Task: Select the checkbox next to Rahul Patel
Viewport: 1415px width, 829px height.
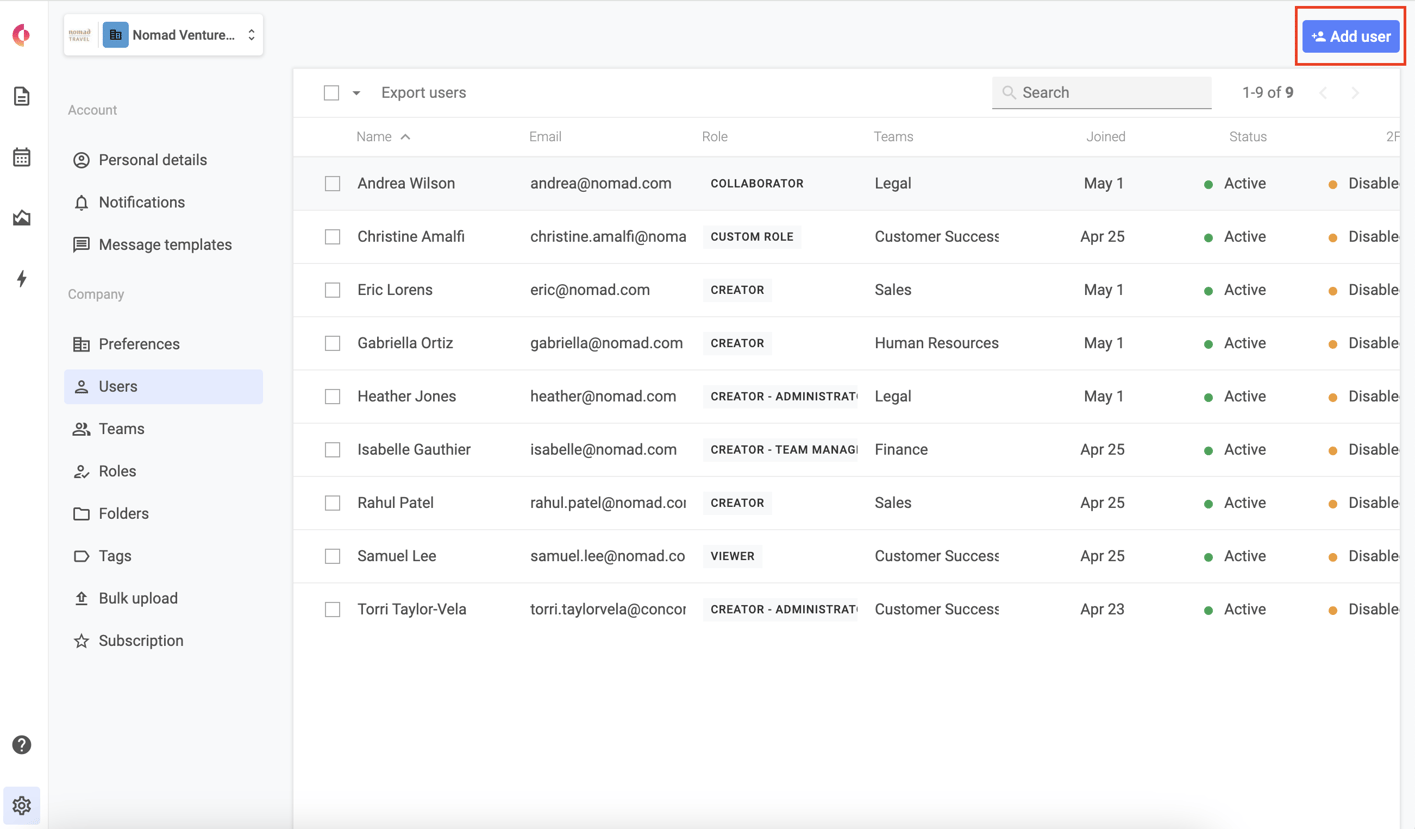Action: (x=332, y=503)
